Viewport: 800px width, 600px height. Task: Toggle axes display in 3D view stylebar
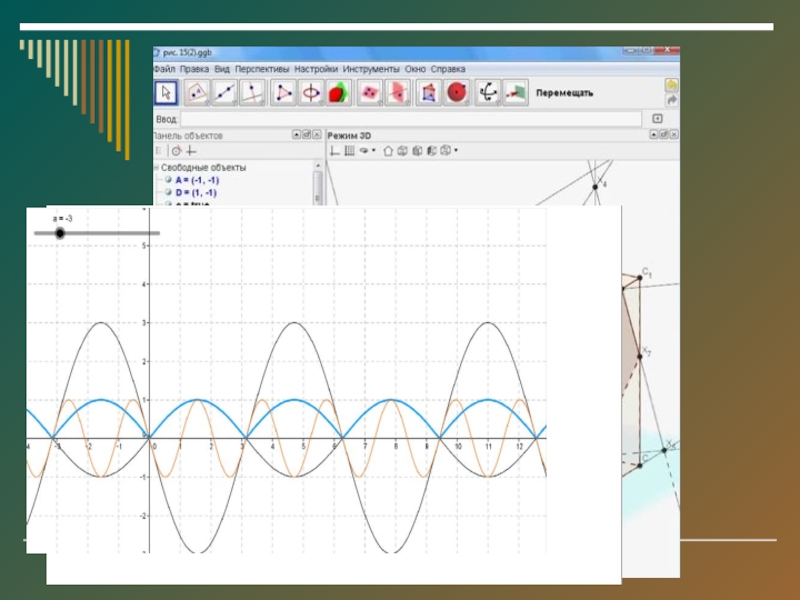point(334,151)
